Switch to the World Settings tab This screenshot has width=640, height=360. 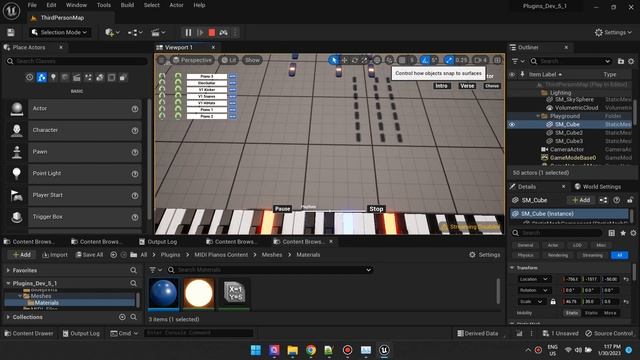pos(598,187)
